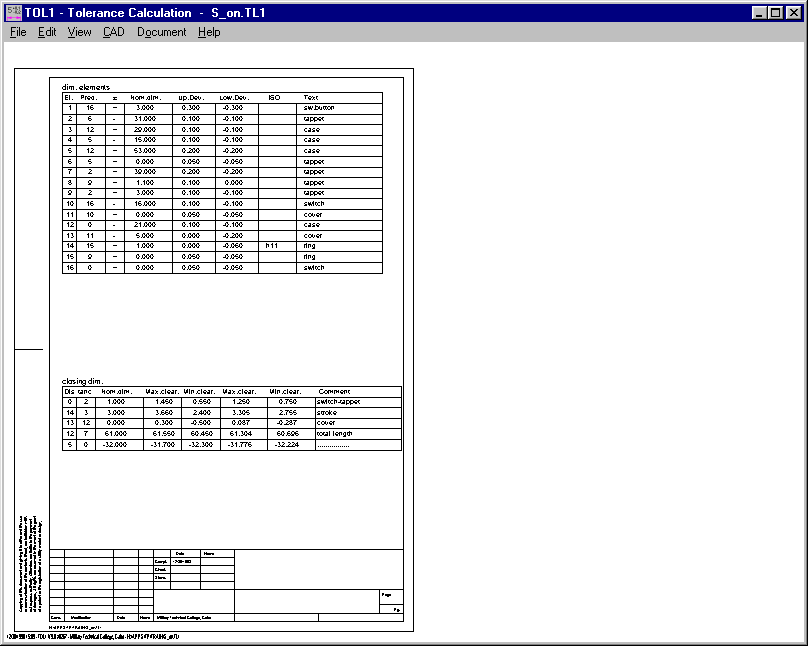The height and width of the screenshot is (646, 808).
Task: Click the TOL1 application icon in title bar
Action: click(13, 12)
